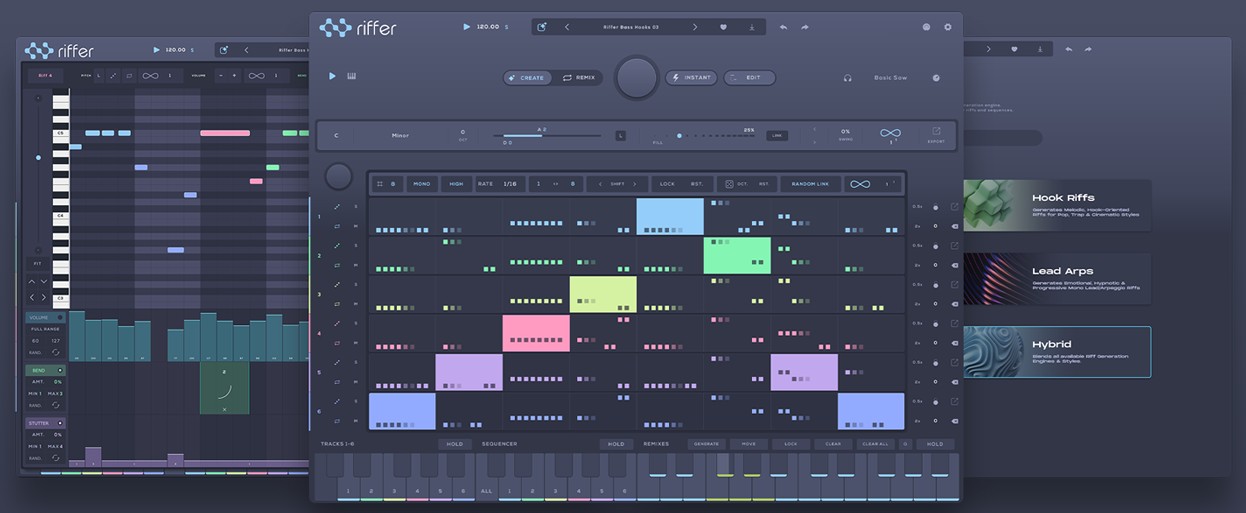1246x513 pixels.
Task: Toggle the Mono button in the sequencer toolbar
Action: click(x=422, y=184)
